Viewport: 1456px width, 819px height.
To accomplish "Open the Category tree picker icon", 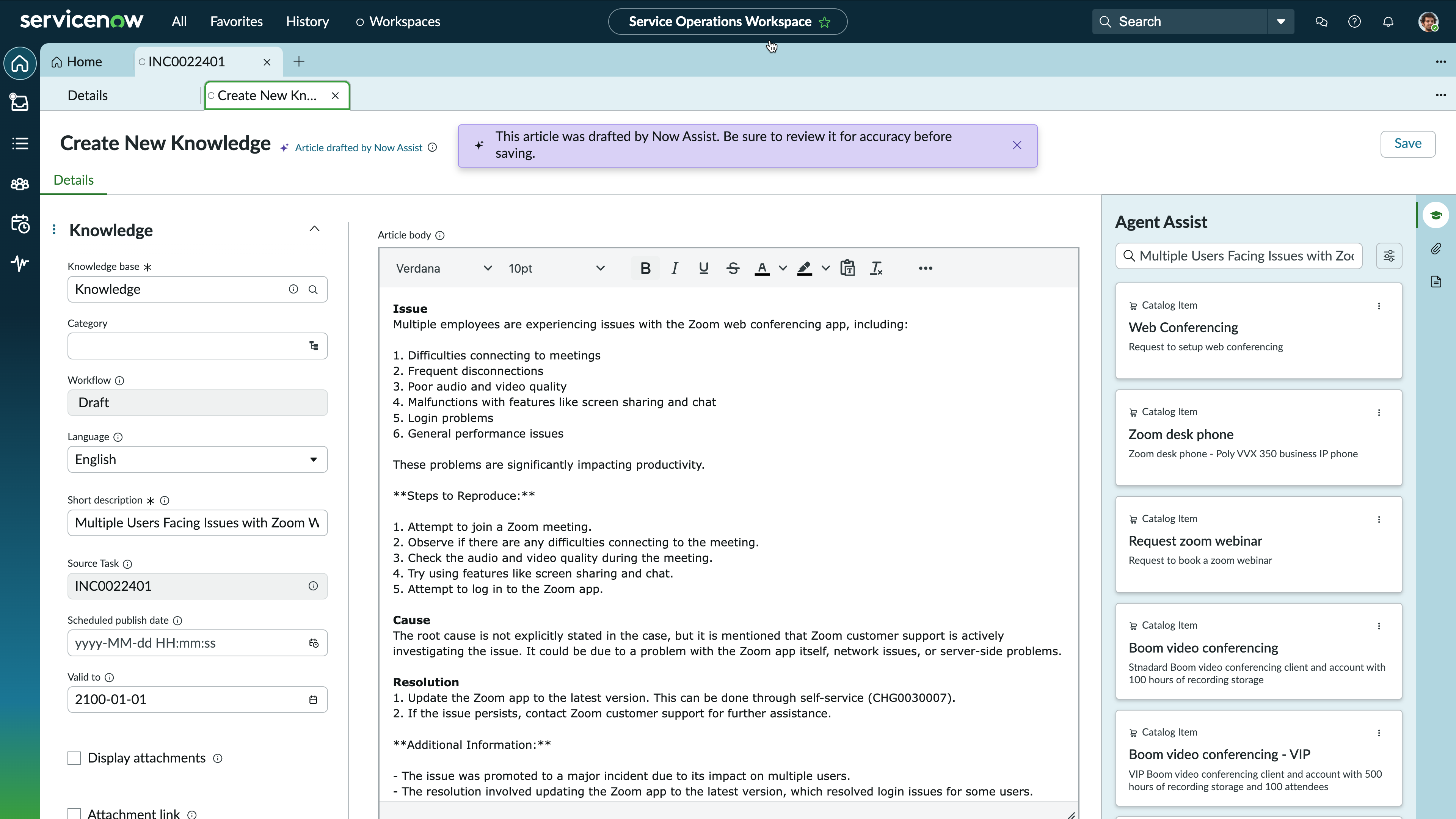I will (314, 346).
